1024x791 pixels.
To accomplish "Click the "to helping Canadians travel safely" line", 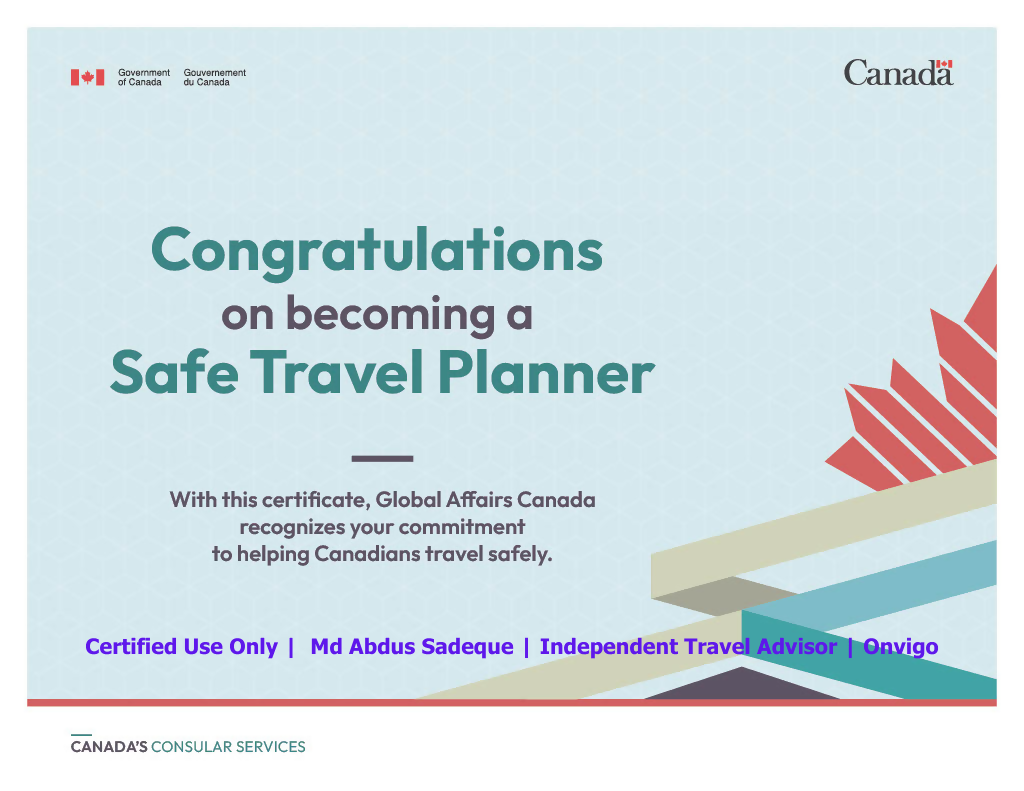I will pyautogui.click(x=381, y=553).
